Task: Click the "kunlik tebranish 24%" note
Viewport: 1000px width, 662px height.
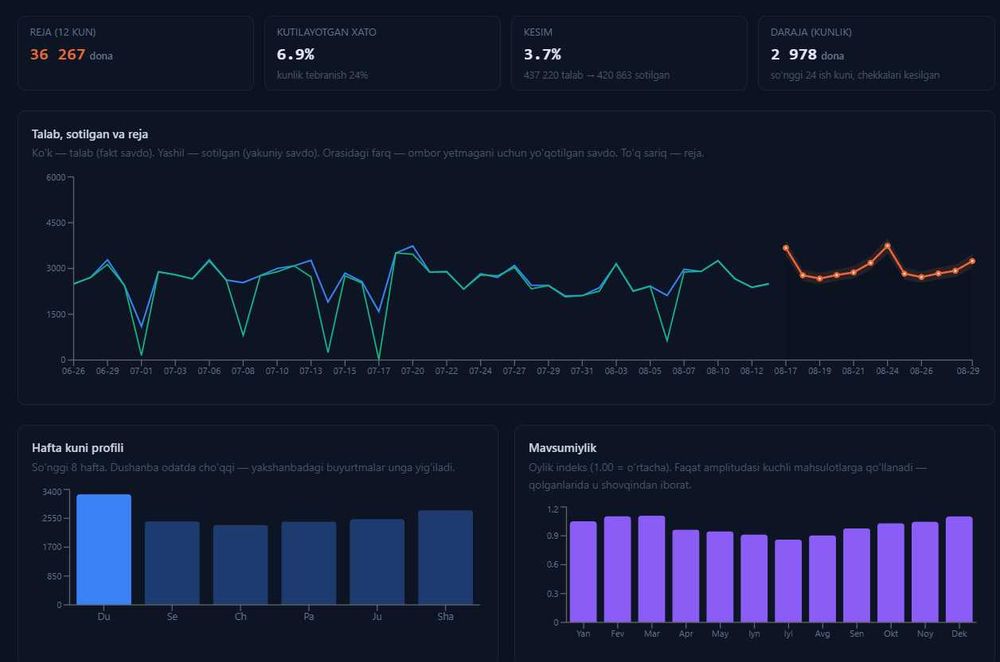Action: click(x=322, y=75)
